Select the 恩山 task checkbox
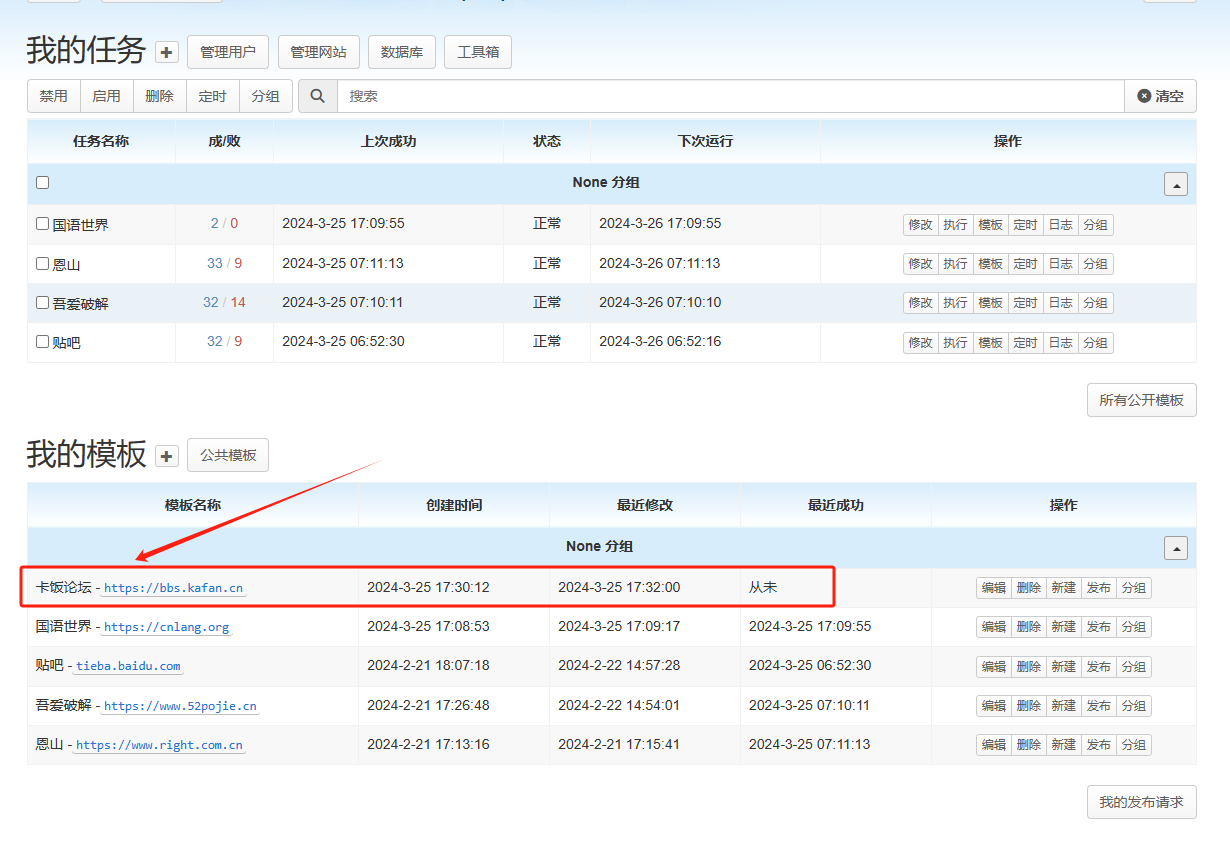This screenshot has width=1230, height=845. tap(43, 264)
